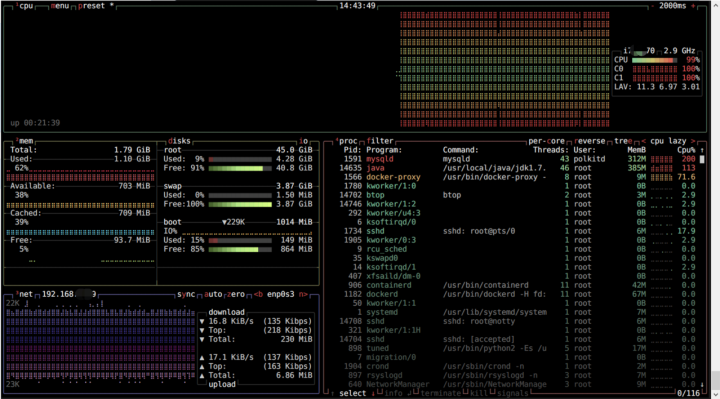720x399 pixels.
Task: Click the 14:43:49 clock at top
Action: pos(357,6)
